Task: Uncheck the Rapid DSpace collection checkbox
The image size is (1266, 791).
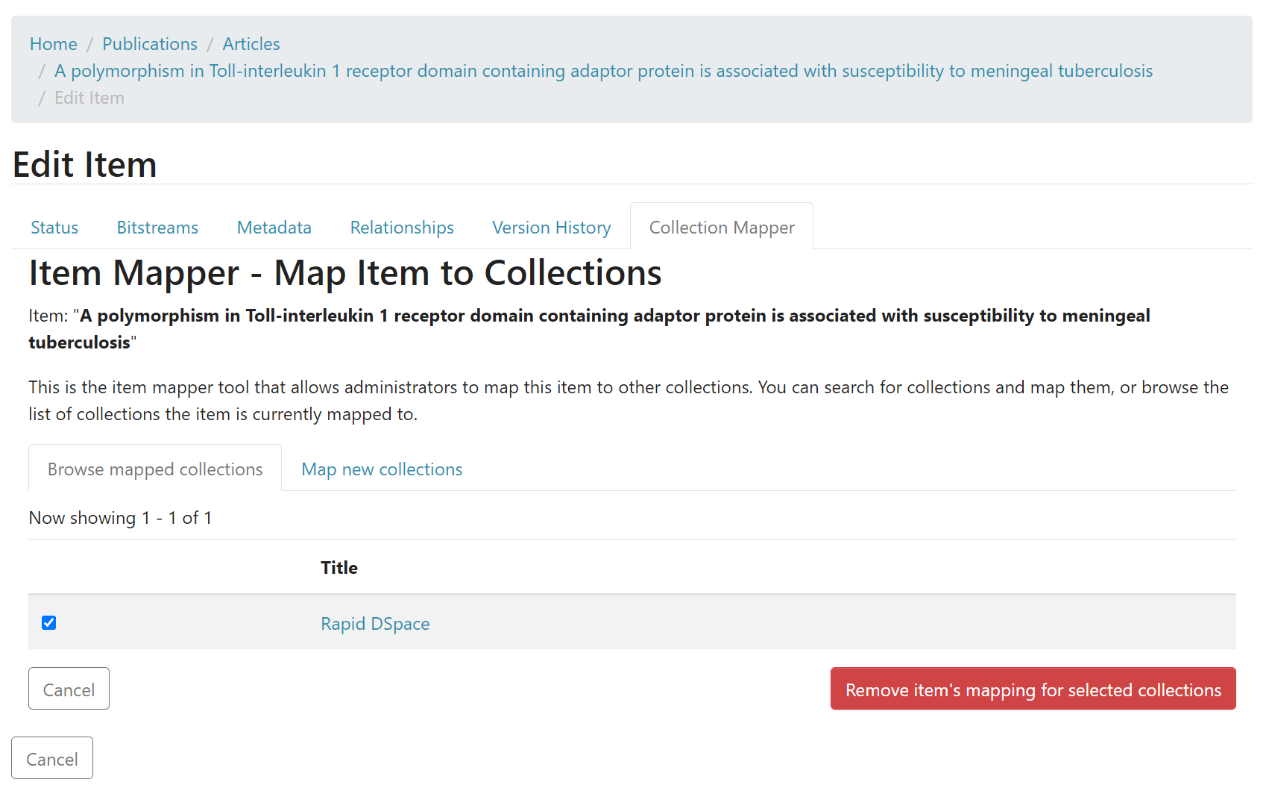Action: pos(49,623)
